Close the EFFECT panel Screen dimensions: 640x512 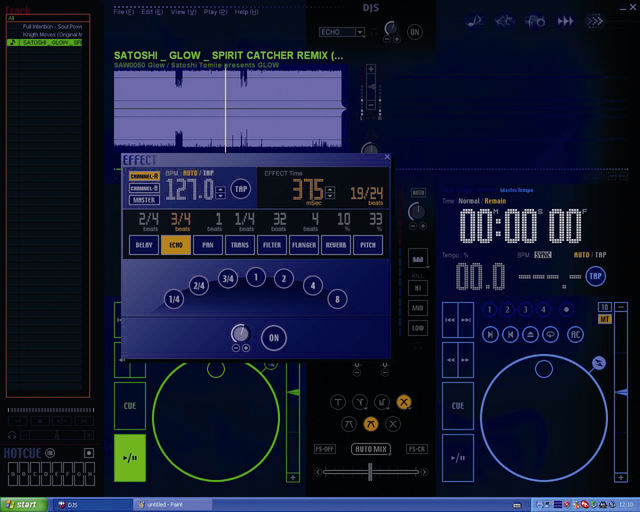tap(387, 157)
